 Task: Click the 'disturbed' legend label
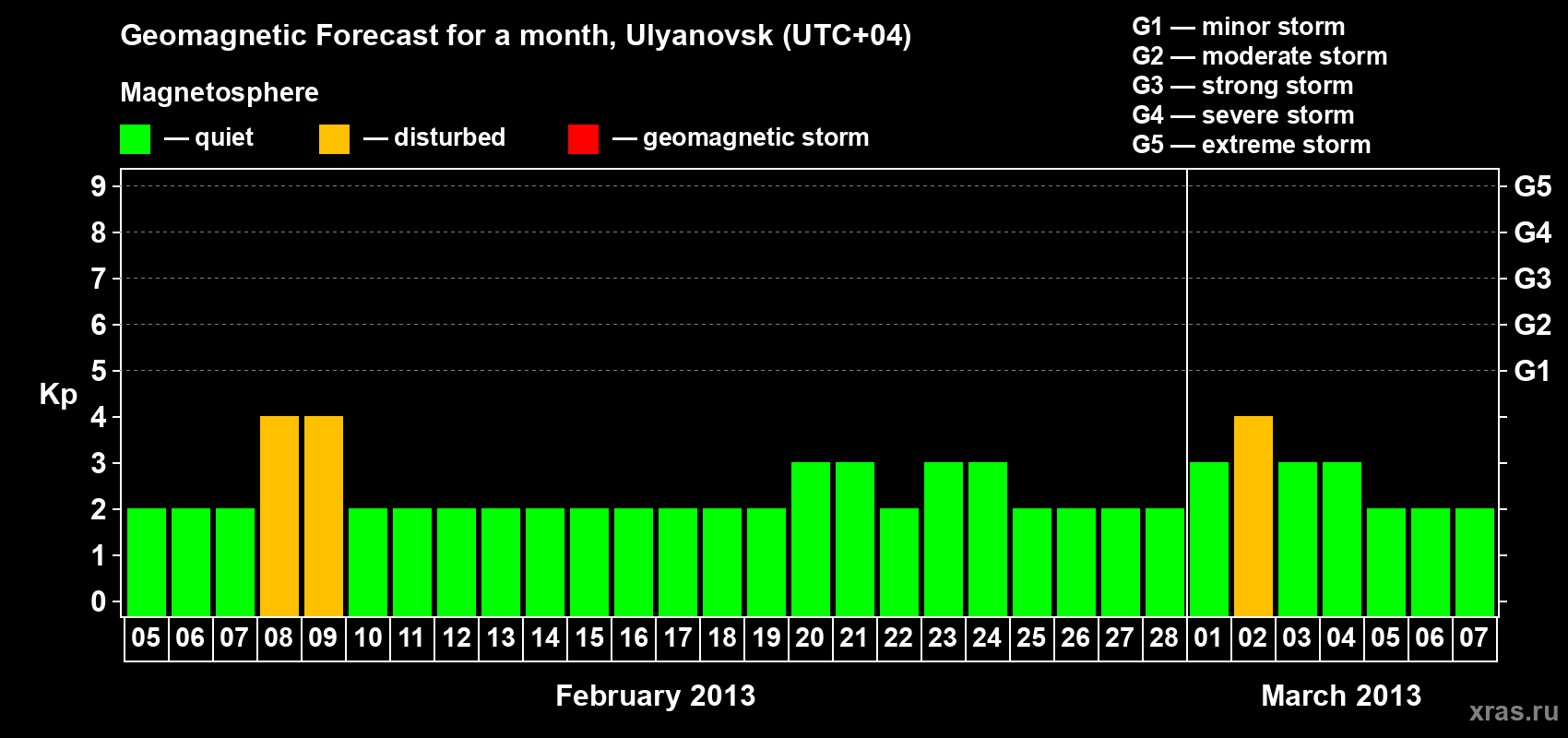(x=450, y=137)
